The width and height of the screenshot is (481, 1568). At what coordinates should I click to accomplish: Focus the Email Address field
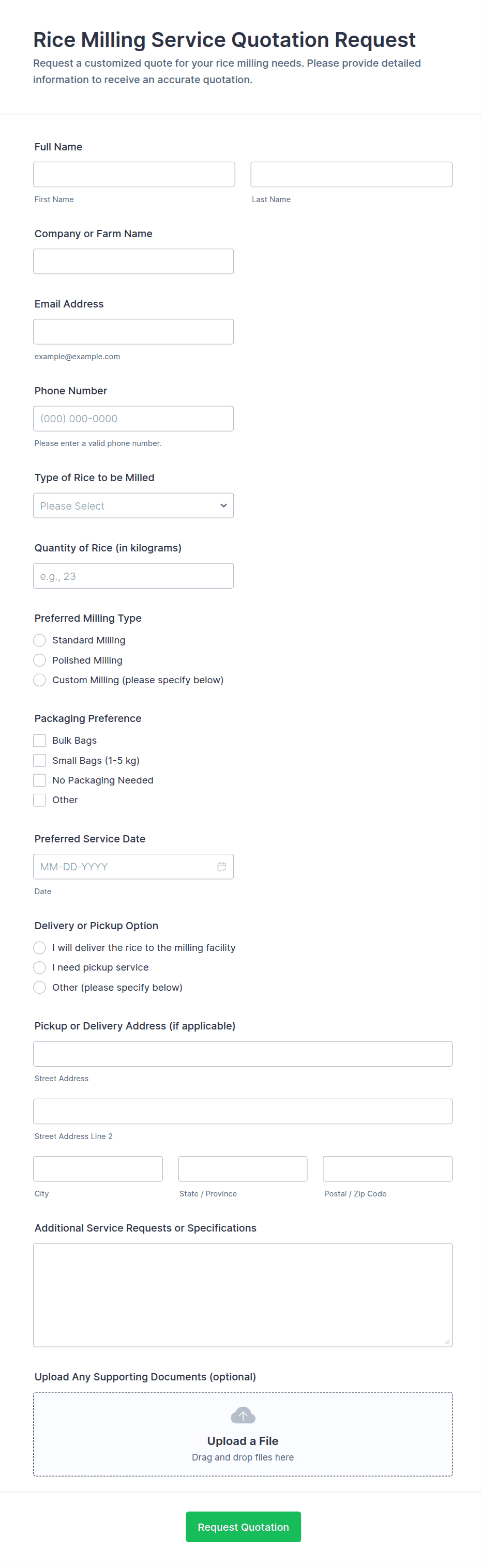click(133, 332)
